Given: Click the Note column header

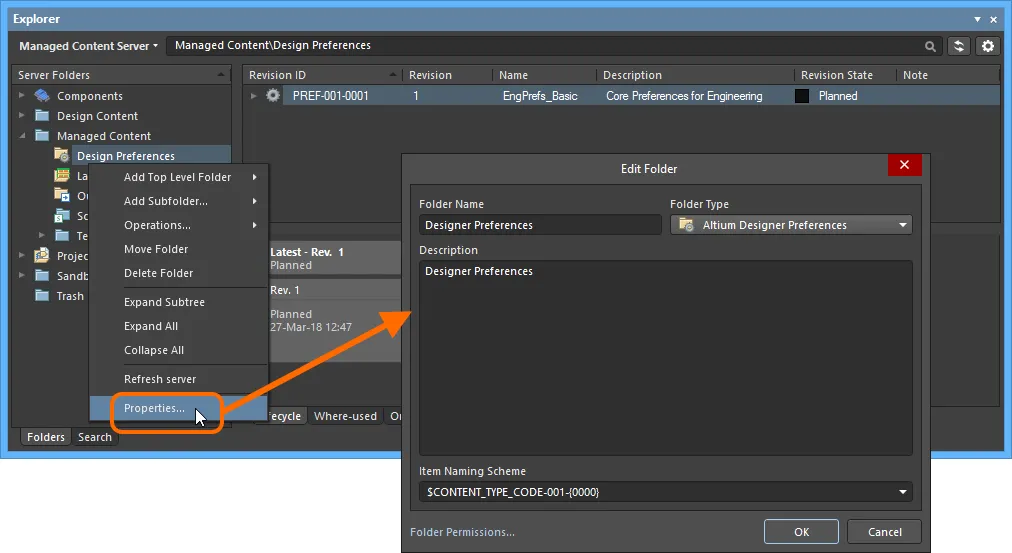Looking at the screenshot, I should [947, 75].
